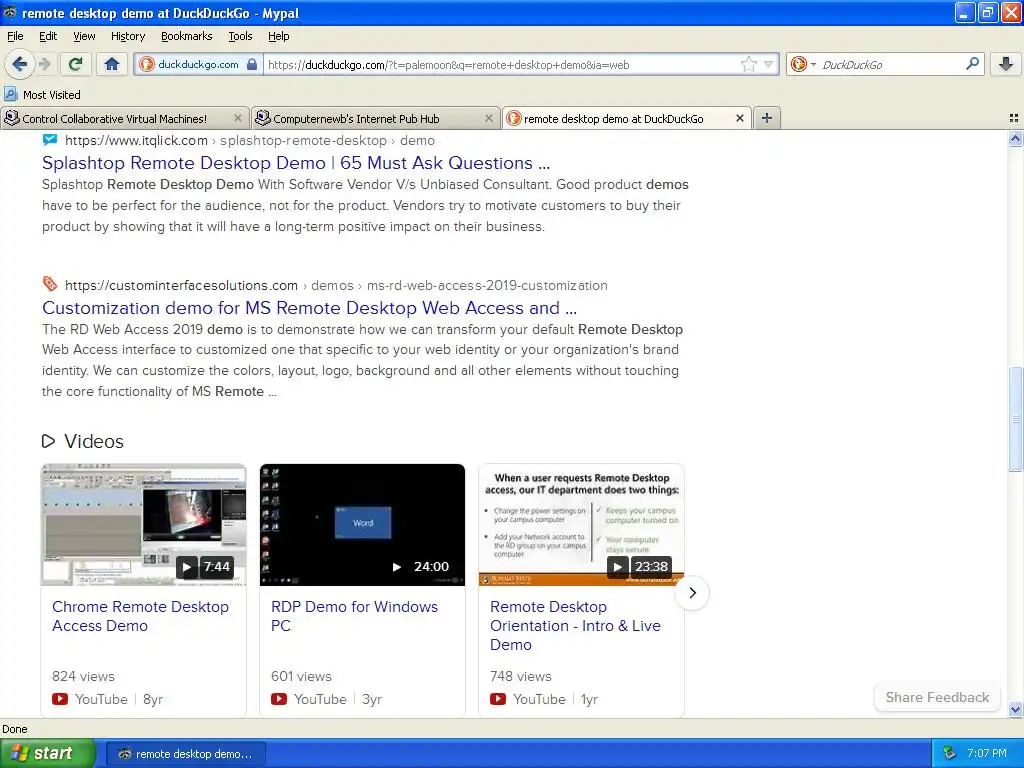Open Remote Desktop Orientation video thumbnail
Image resolution: width=1024 pixels, height=768 pixels.
pos(581,525)
